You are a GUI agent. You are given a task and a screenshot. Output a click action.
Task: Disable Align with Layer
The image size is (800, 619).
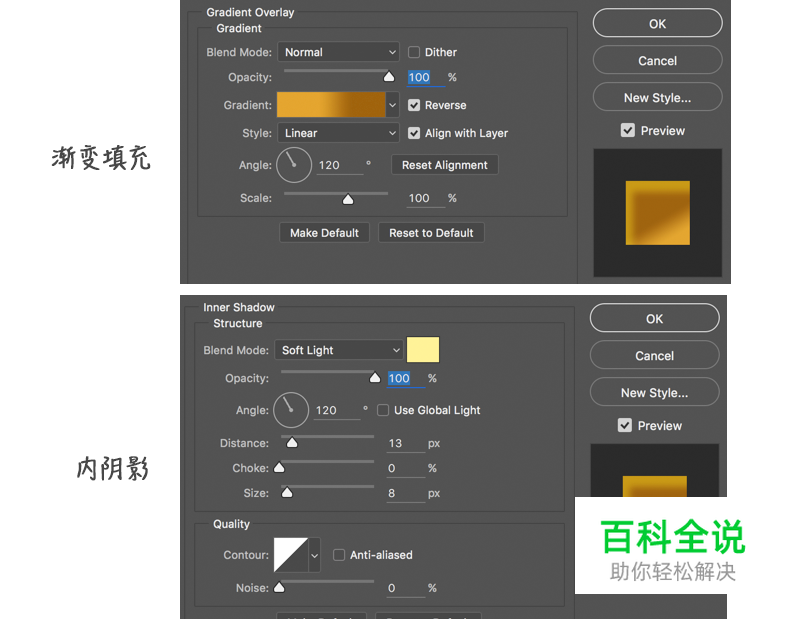pos(415,132)
